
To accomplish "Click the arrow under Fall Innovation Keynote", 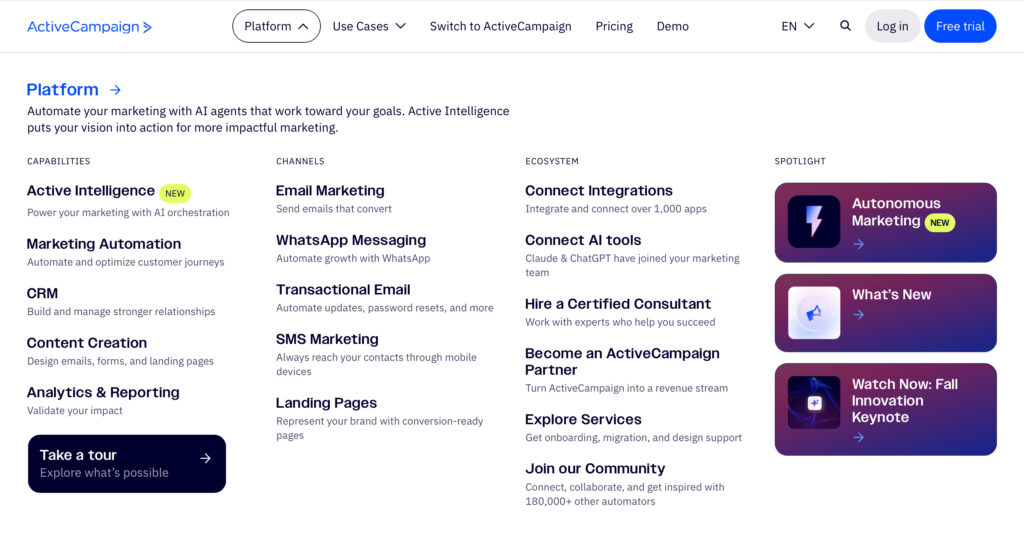I will coord(859,438).
